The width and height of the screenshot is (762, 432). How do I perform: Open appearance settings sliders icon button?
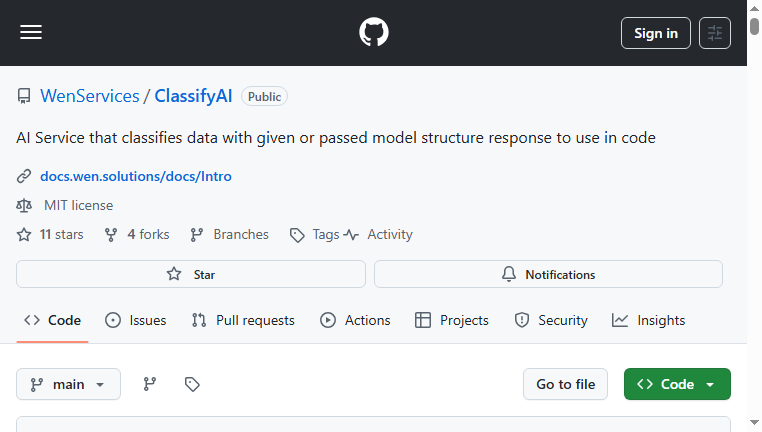coord(715,33)
